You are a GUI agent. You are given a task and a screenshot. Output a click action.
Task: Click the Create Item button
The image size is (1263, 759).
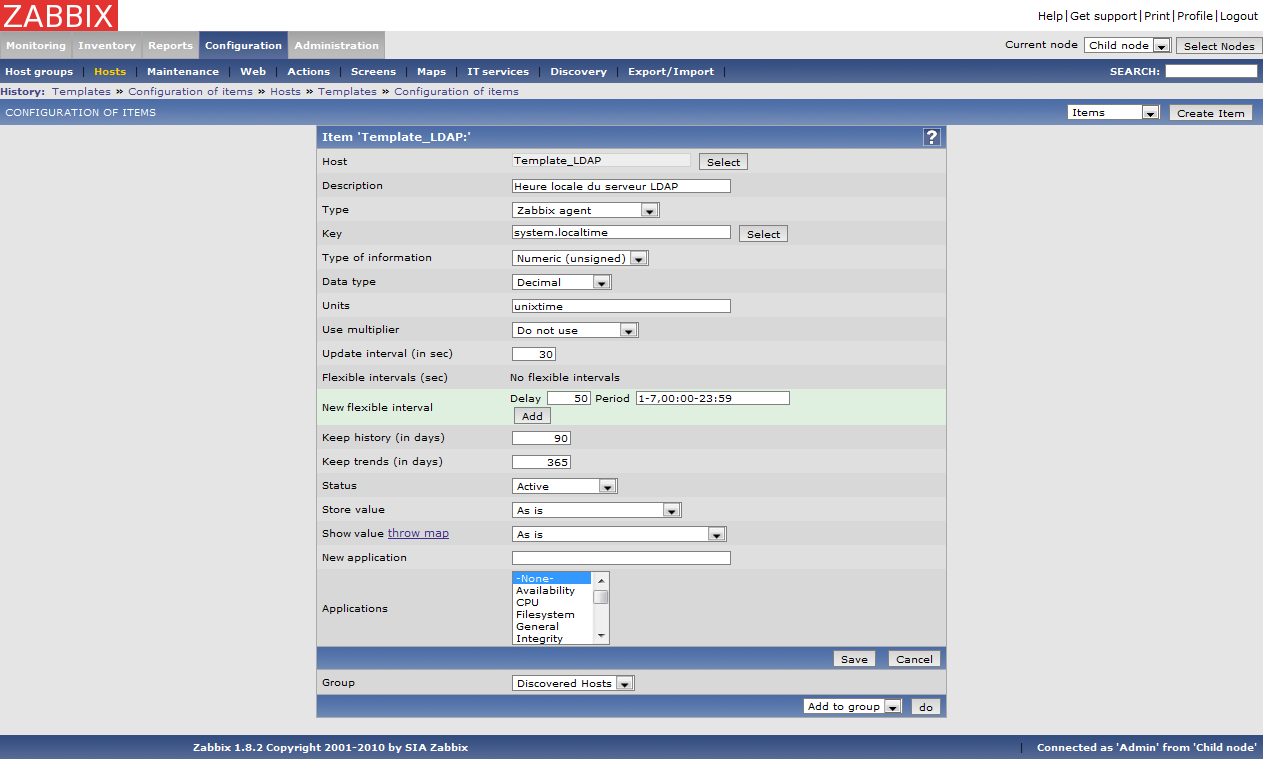point(1210,113)
